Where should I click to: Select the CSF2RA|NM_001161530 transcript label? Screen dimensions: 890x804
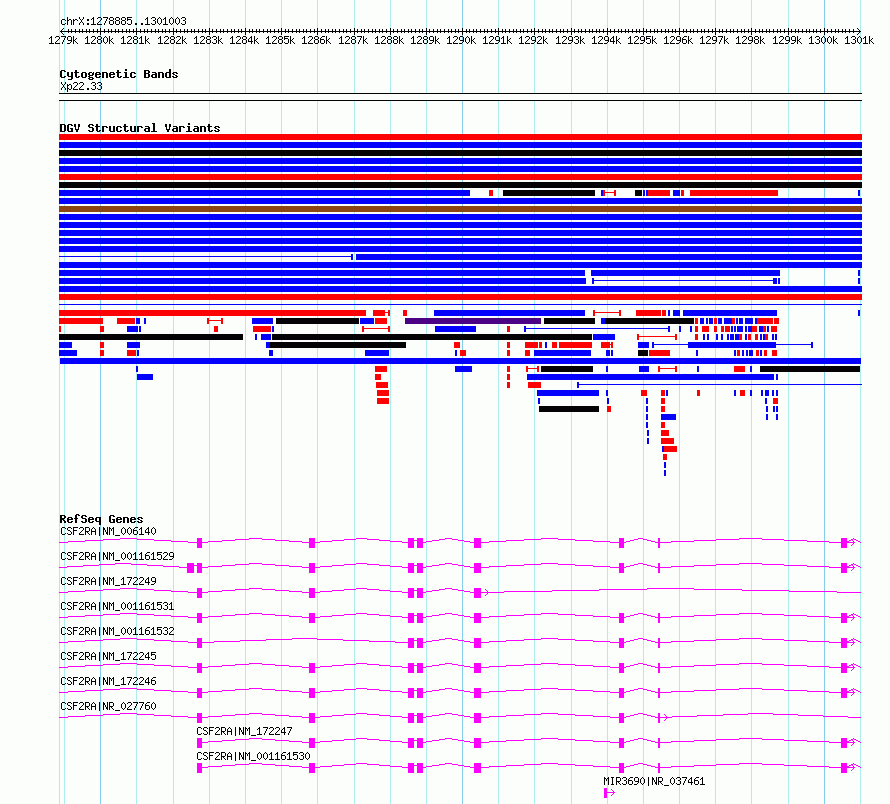point(253,756)
